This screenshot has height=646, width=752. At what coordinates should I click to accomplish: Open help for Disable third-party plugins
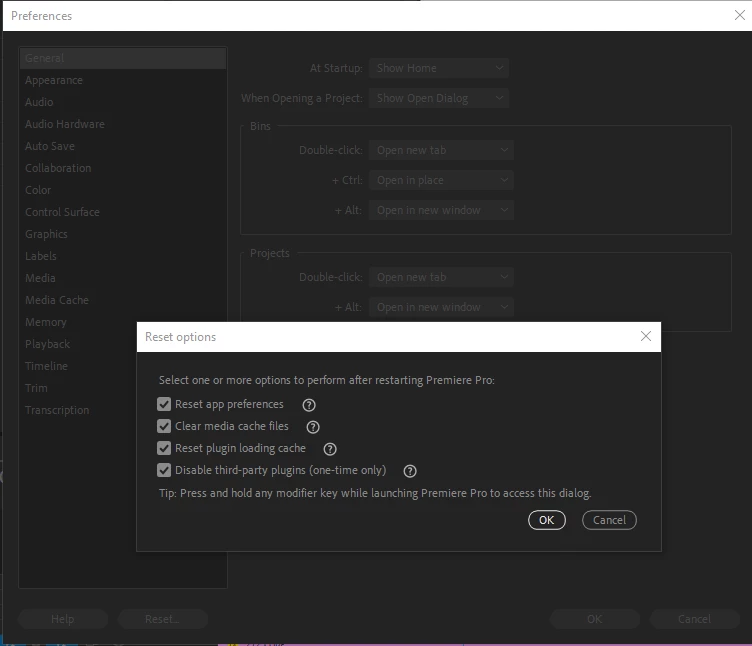point(410,471)
